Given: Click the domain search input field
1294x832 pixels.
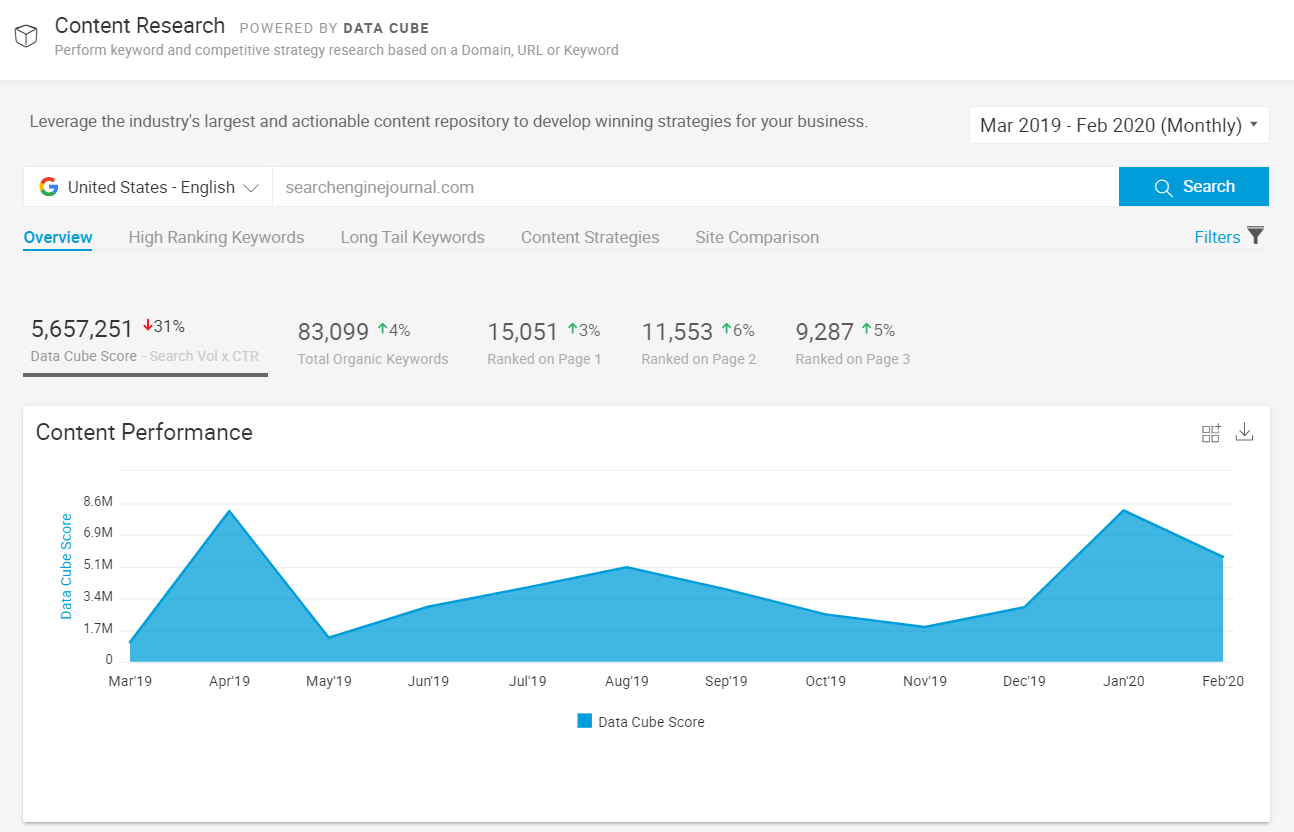Looking at the screenshot, I should coord(694,187).
